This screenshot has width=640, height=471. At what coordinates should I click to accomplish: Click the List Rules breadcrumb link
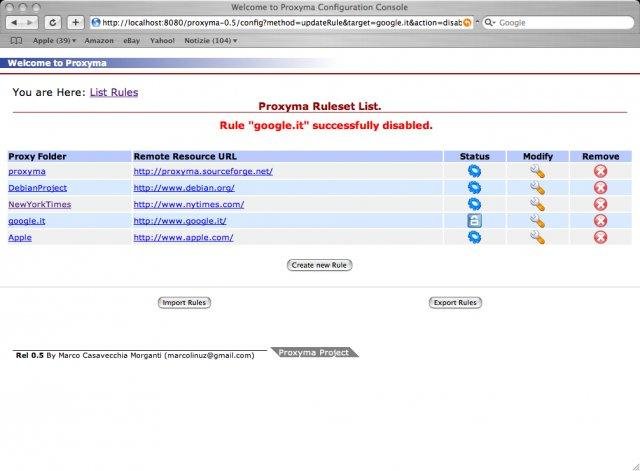click(x=114, y=92)
